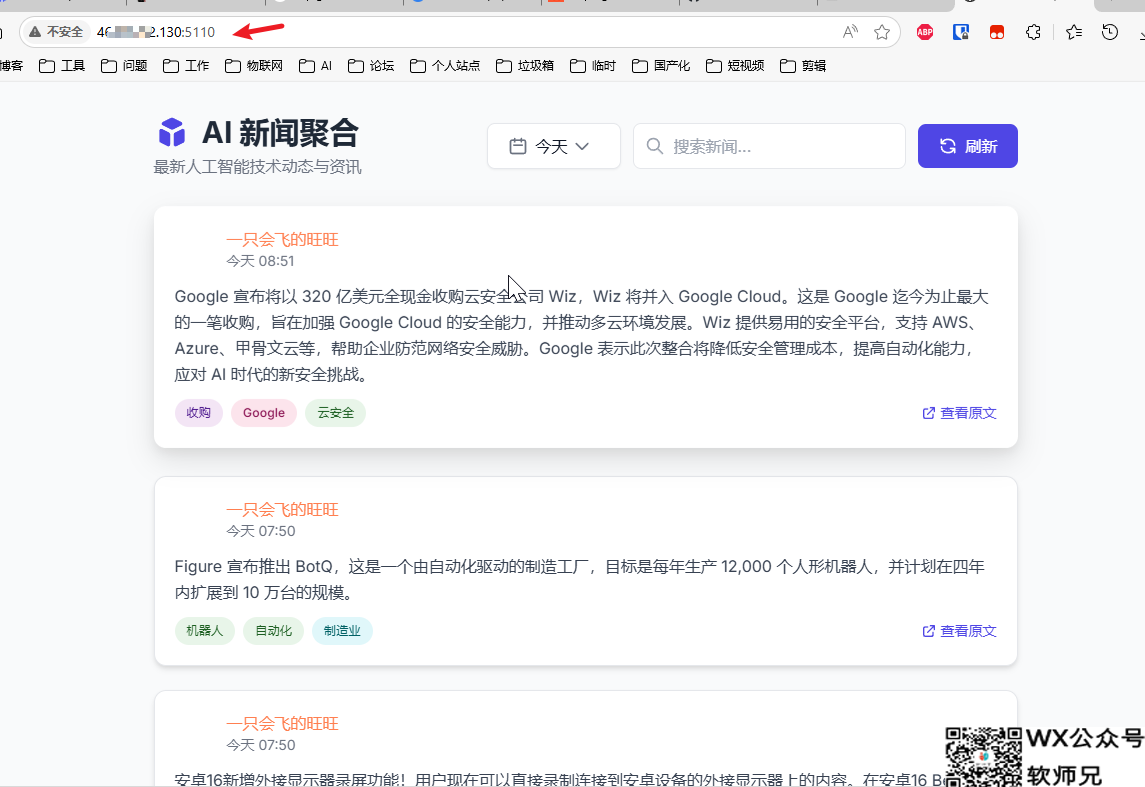Open the 个人站点 bookmark folder

point(445,66)
